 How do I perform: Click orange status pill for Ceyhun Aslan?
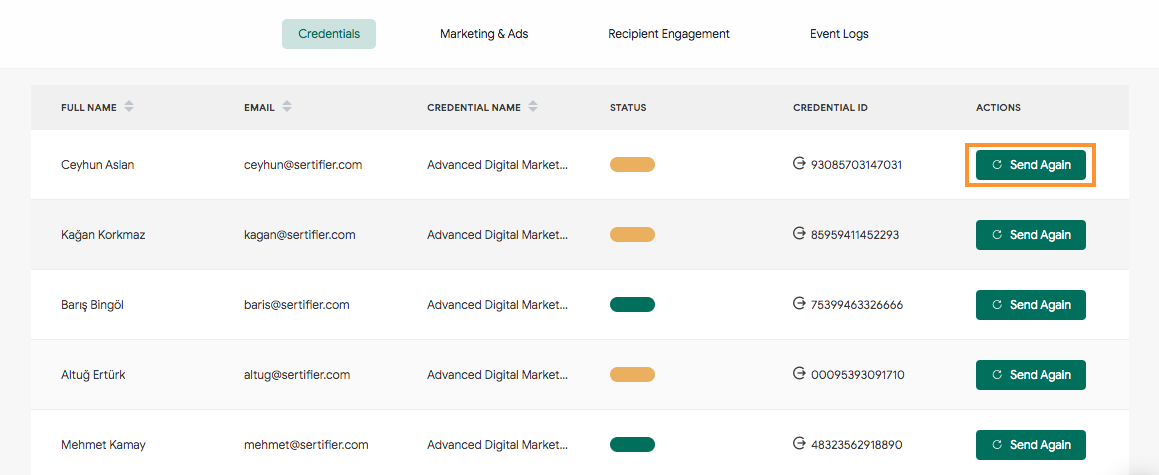[x=632, y=165]
